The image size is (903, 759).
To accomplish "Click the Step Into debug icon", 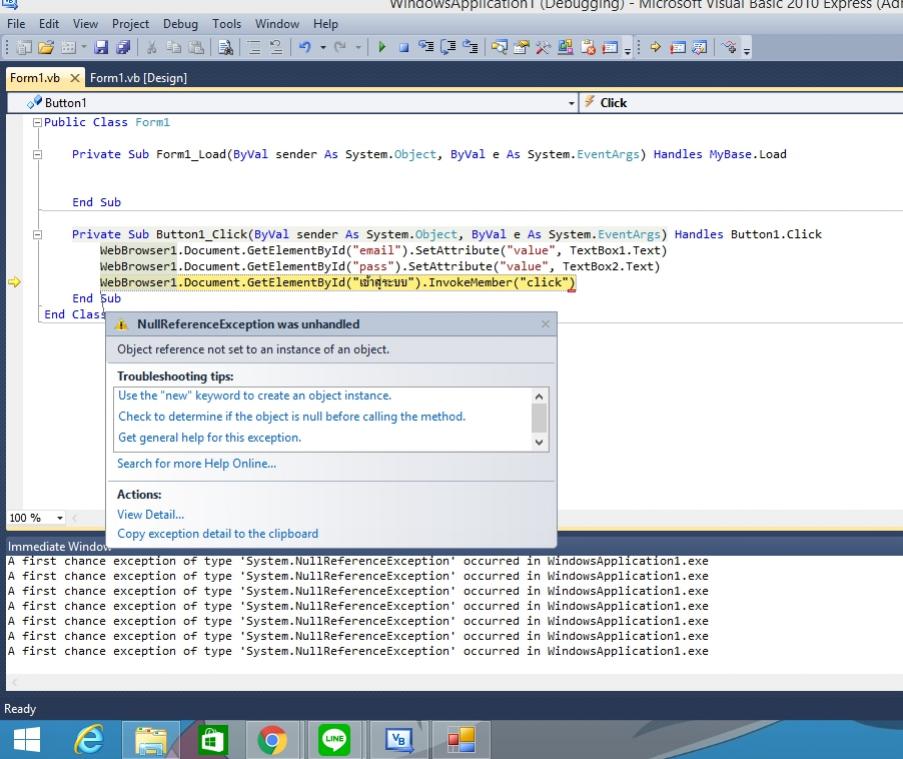I will 426,47.
